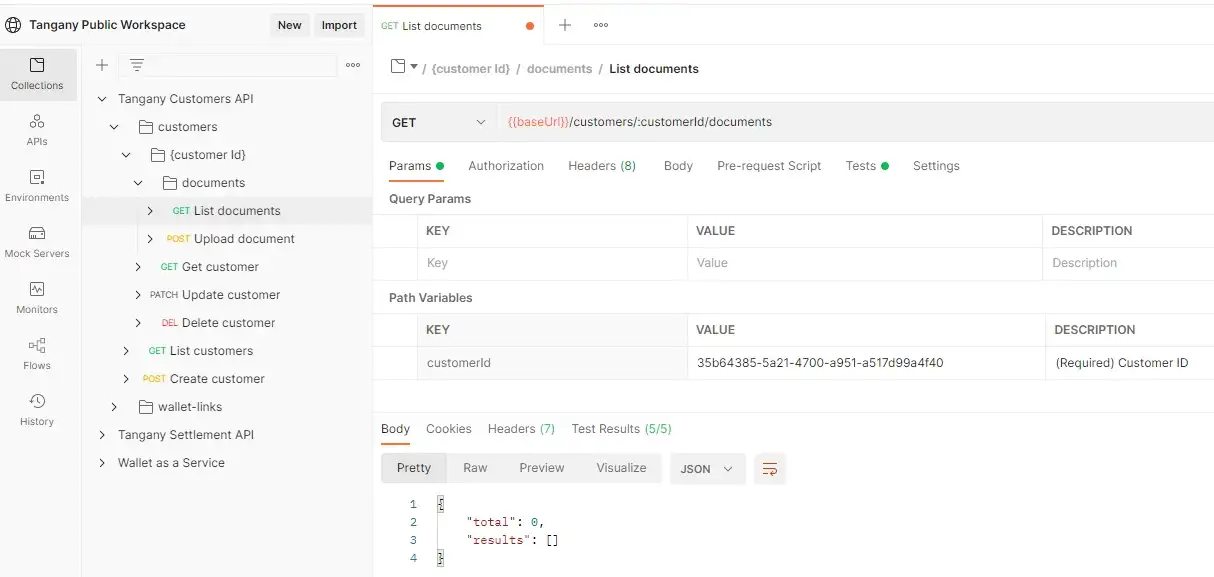Click the Import button
The image size is (1214, 577).
click(339, 25)
